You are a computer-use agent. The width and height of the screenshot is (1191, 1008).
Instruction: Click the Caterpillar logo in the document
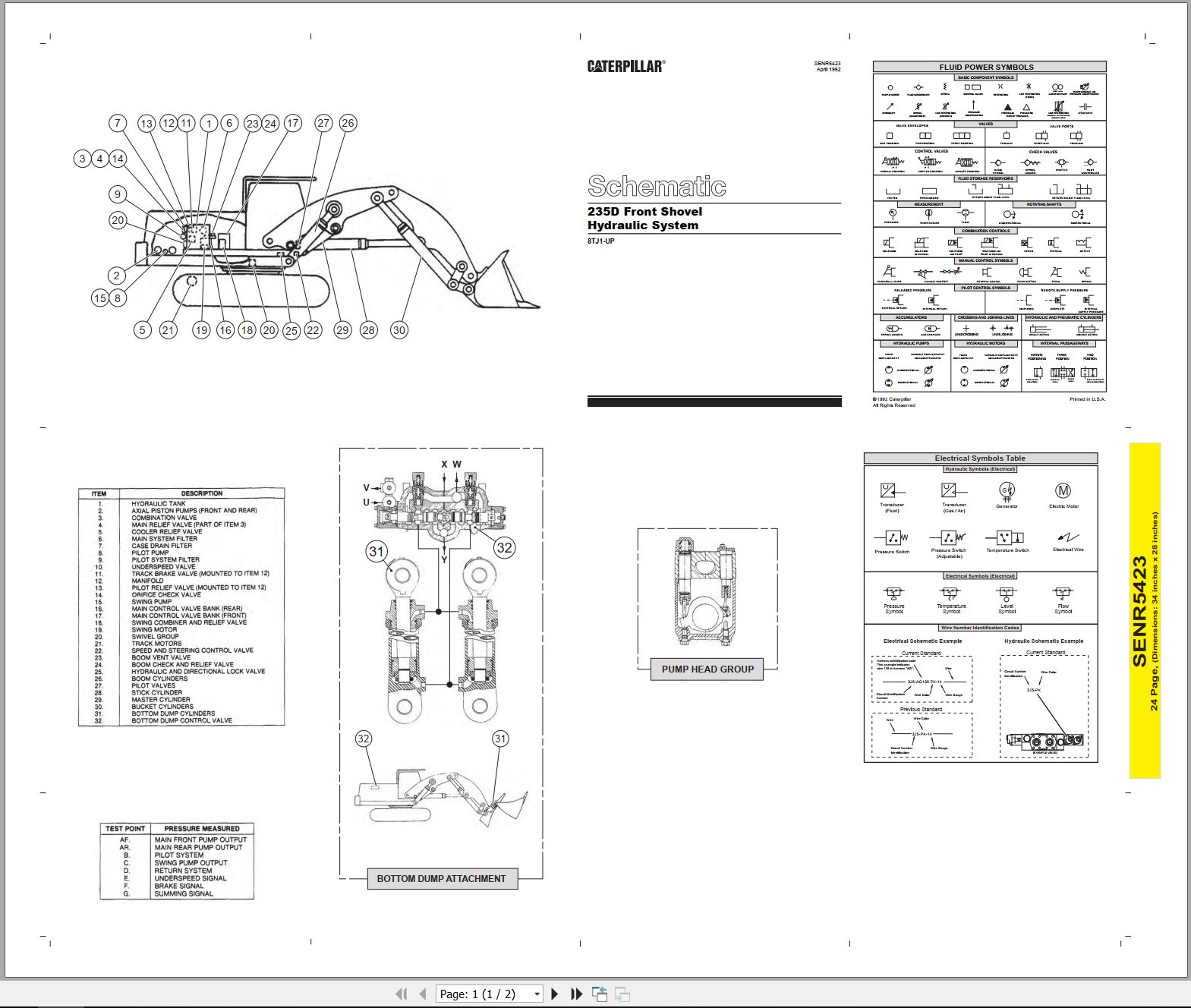click(626, 66)
